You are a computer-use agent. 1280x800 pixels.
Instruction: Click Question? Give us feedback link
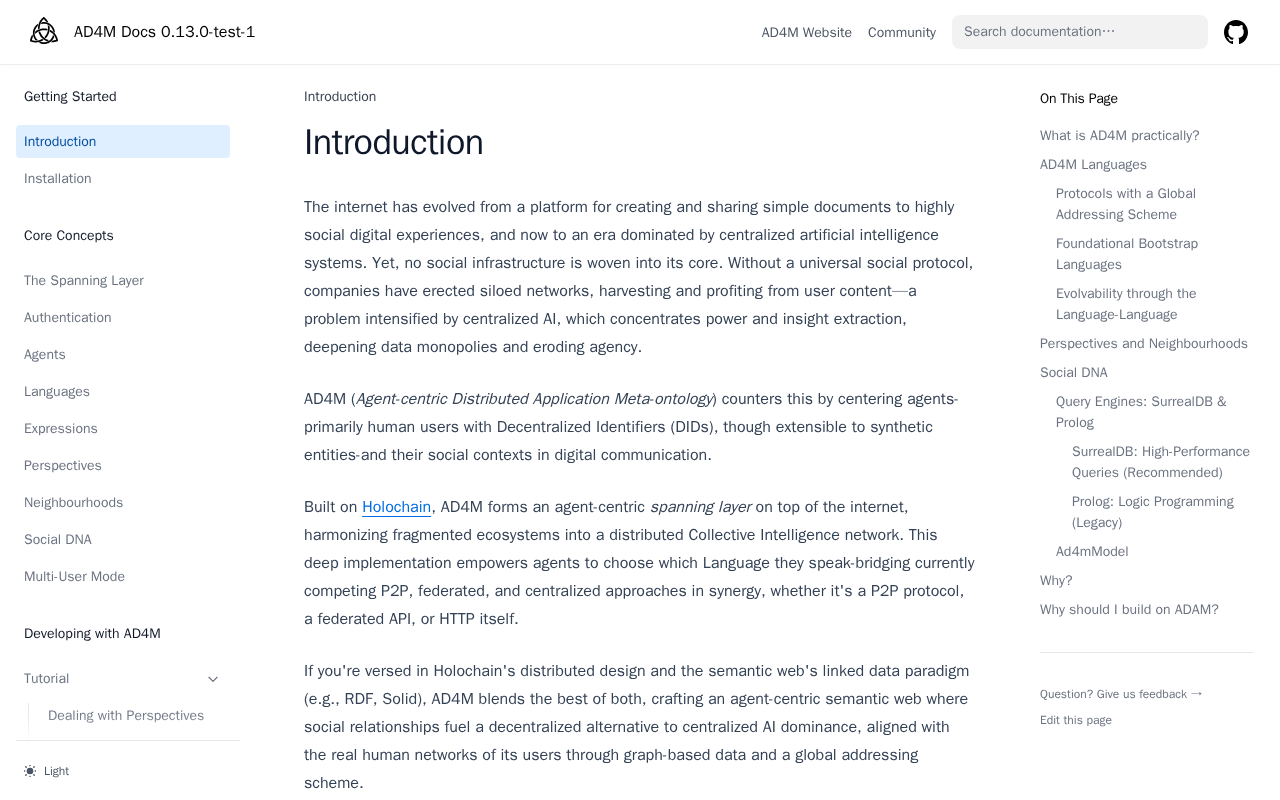click(1121, 694)
